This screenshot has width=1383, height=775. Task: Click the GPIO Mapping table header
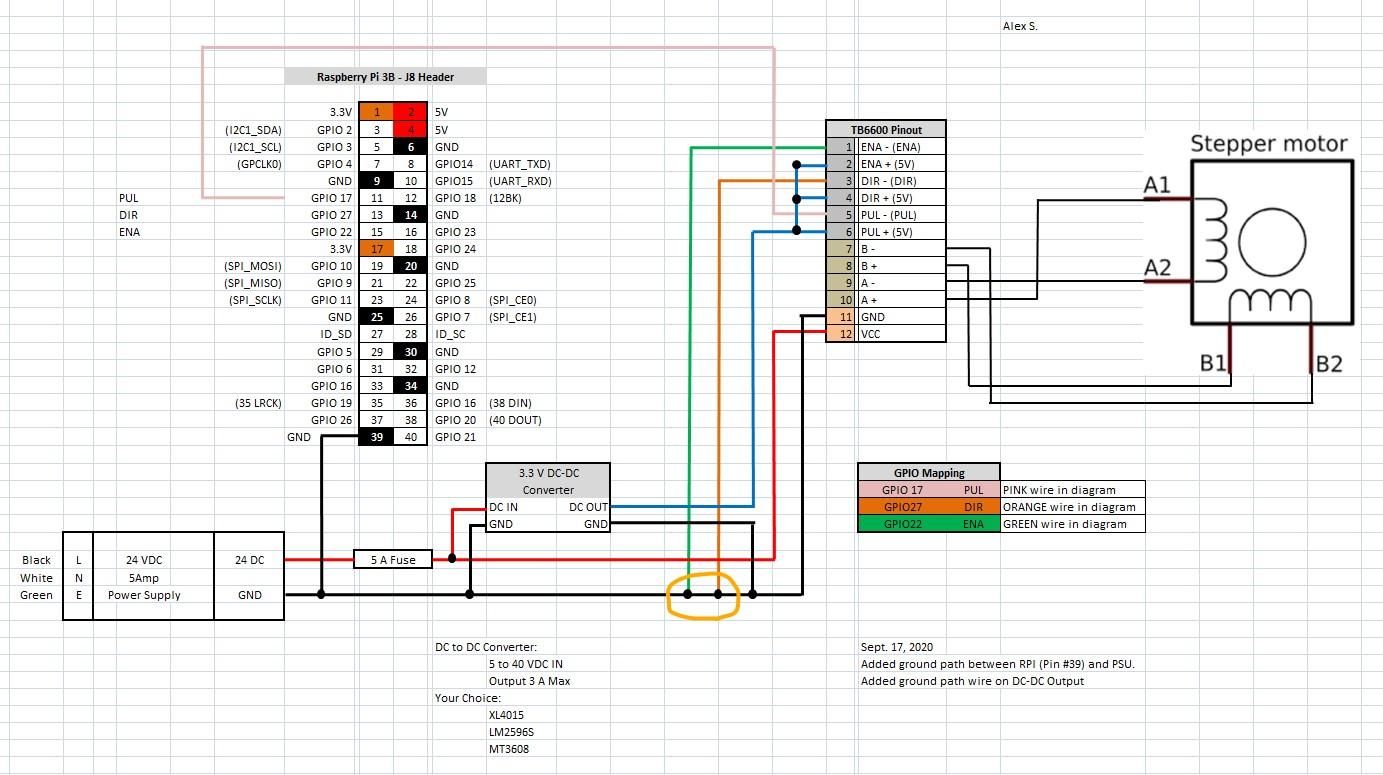pyautogui.click(x=928, y=472)
